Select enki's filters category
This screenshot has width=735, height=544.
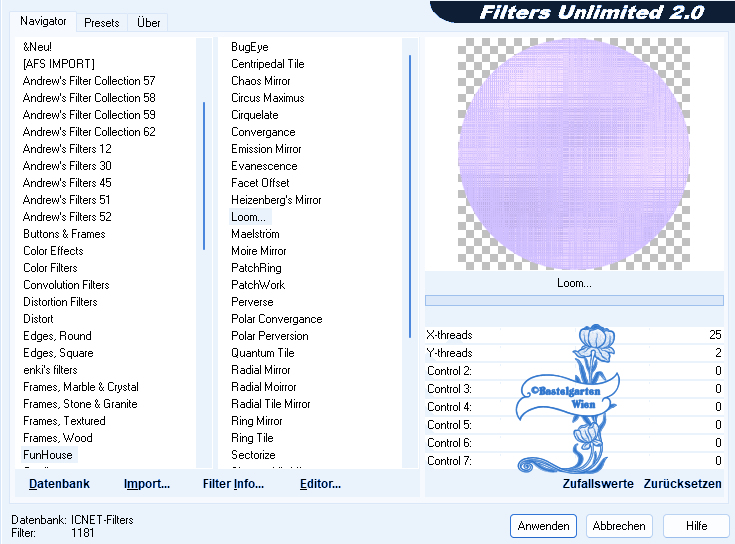point(50,370)
